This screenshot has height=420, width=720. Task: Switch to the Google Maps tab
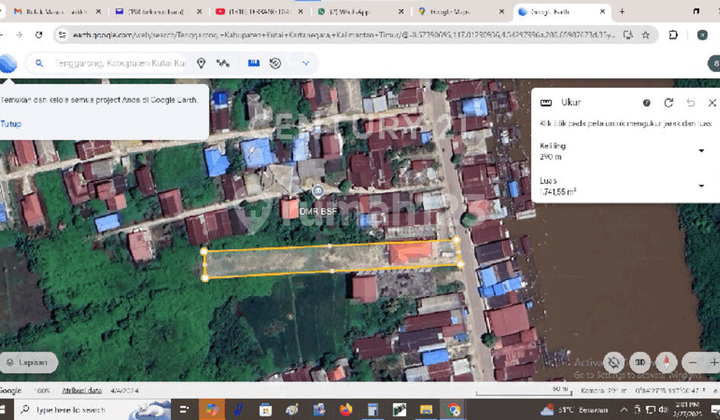click(462, 11)
